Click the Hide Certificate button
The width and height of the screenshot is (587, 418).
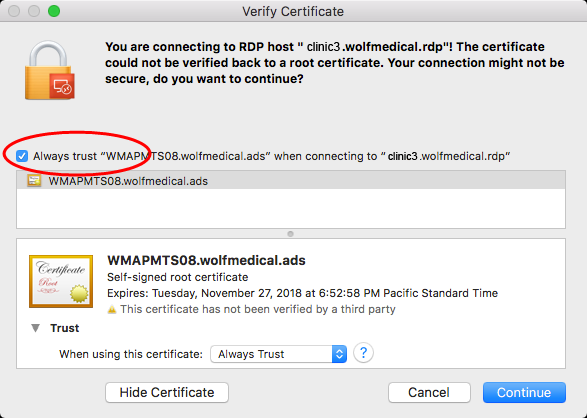point(167,393)
